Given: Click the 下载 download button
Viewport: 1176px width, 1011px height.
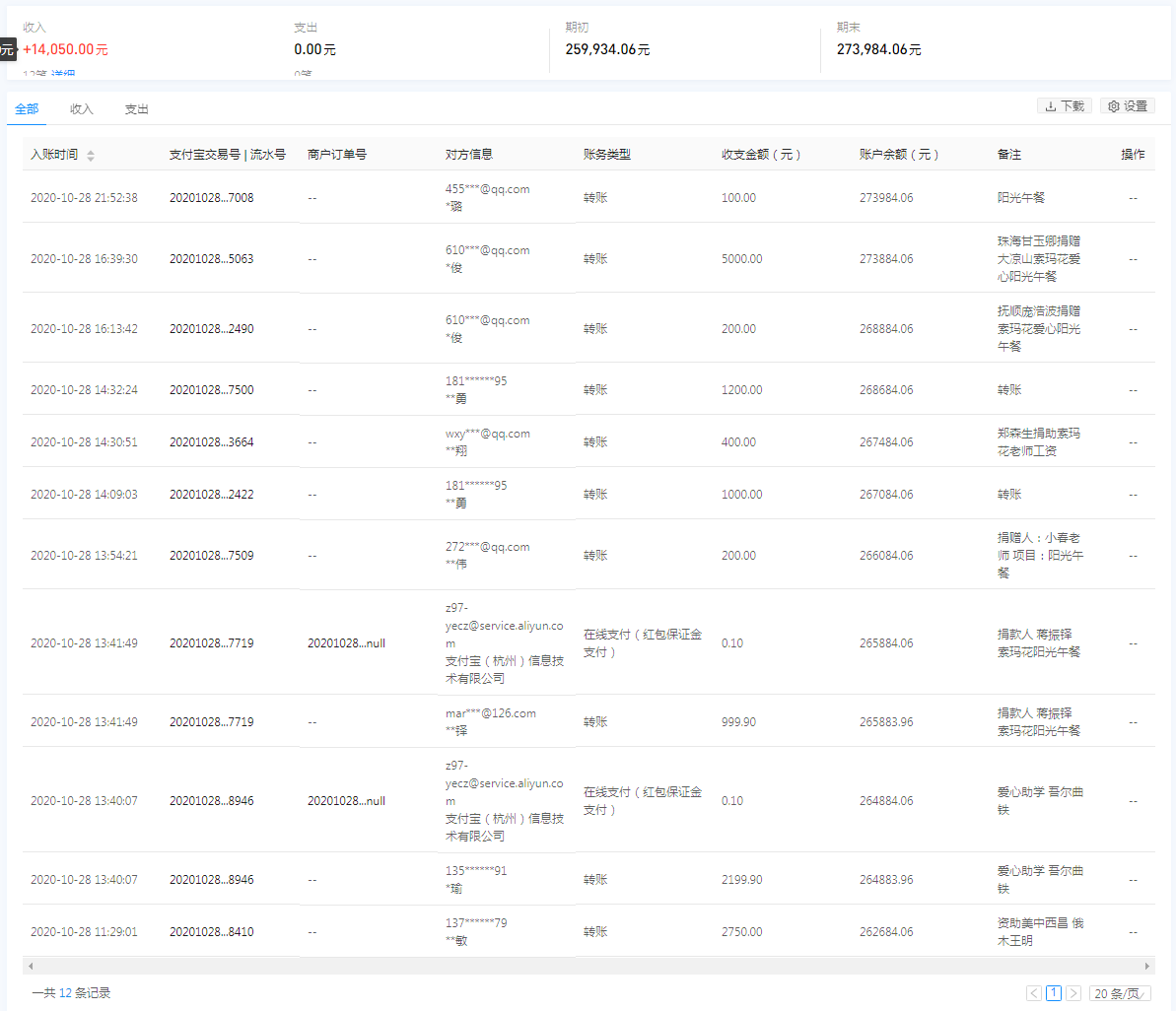Looking at the screenshot, I should pos(1064,106).
